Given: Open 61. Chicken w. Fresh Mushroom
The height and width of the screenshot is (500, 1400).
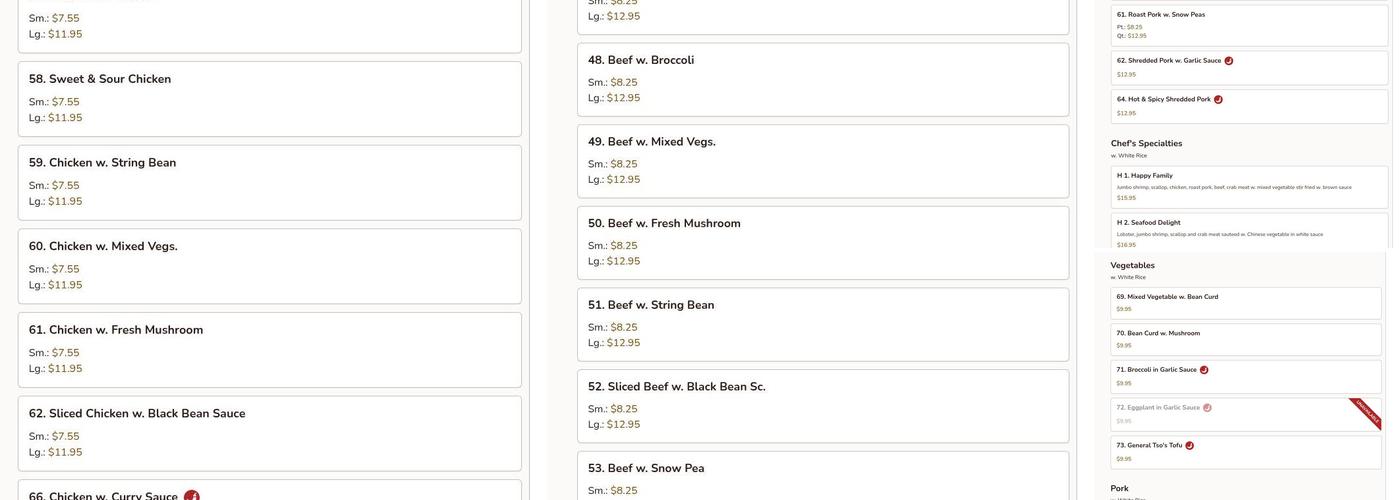Looking at the screenshot, I should coord(269,349).
